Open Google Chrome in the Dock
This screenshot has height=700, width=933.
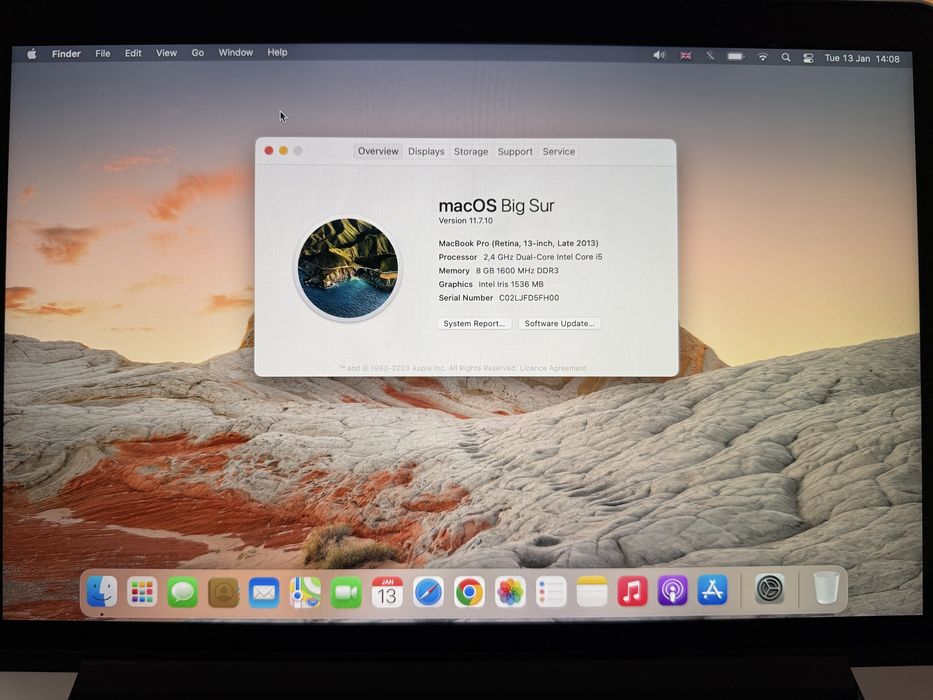(469, 592)
